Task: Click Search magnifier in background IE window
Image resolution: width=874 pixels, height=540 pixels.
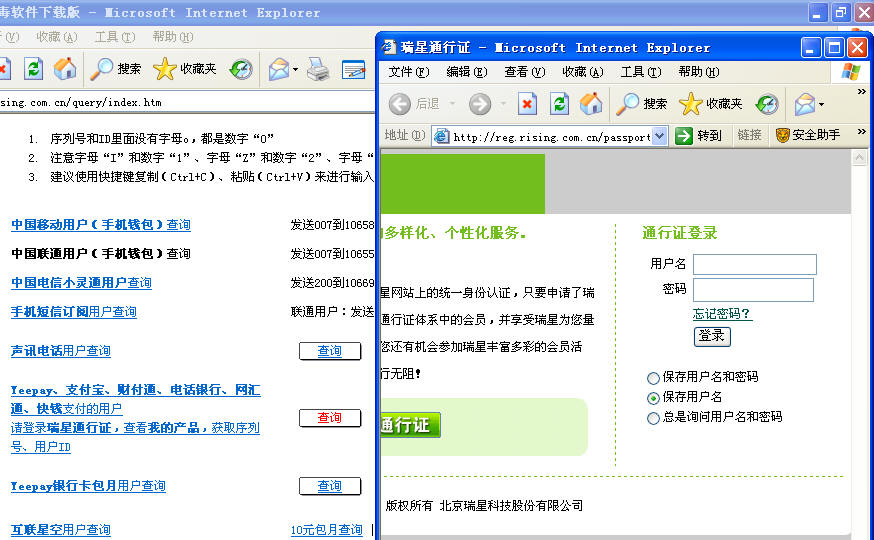Action: (101, 69)
